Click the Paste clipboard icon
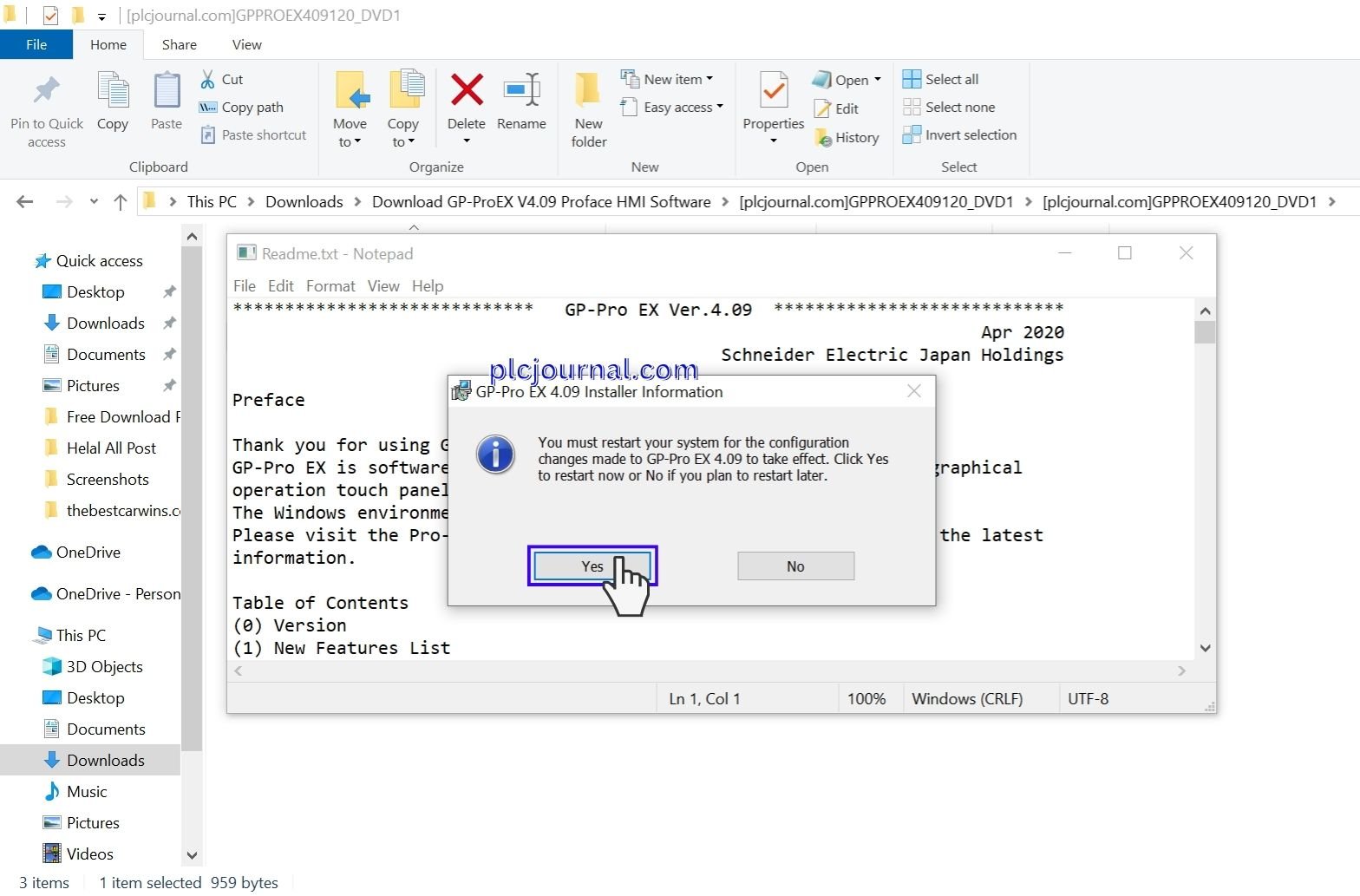1360x896 pixels. [x=167, y=90]
